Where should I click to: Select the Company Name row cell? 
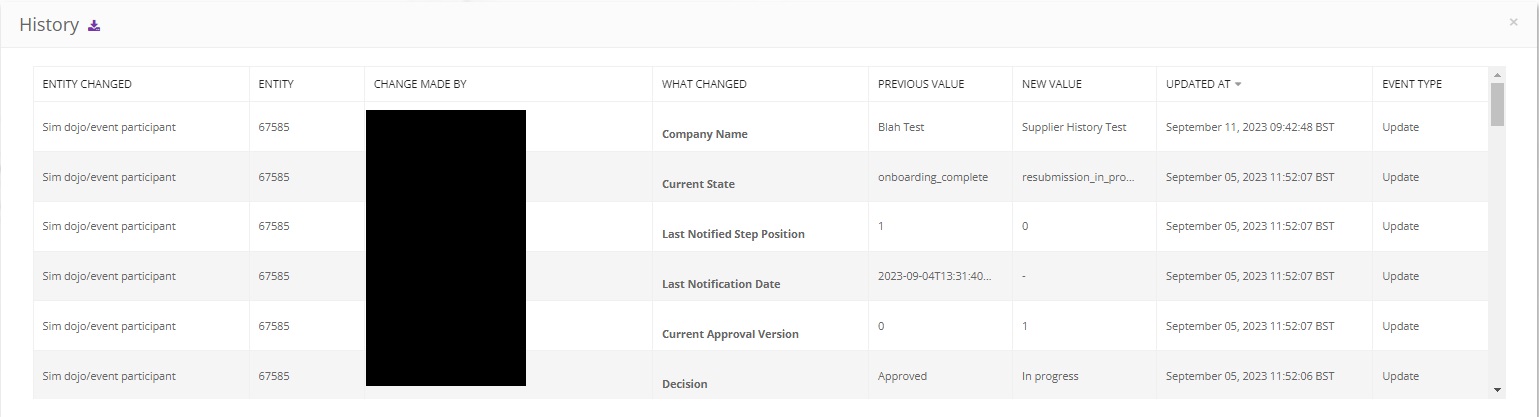705,134
